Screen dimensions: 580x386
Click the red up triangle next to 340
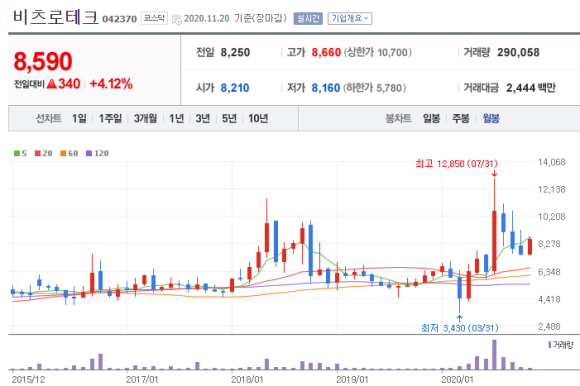point(52,84)
